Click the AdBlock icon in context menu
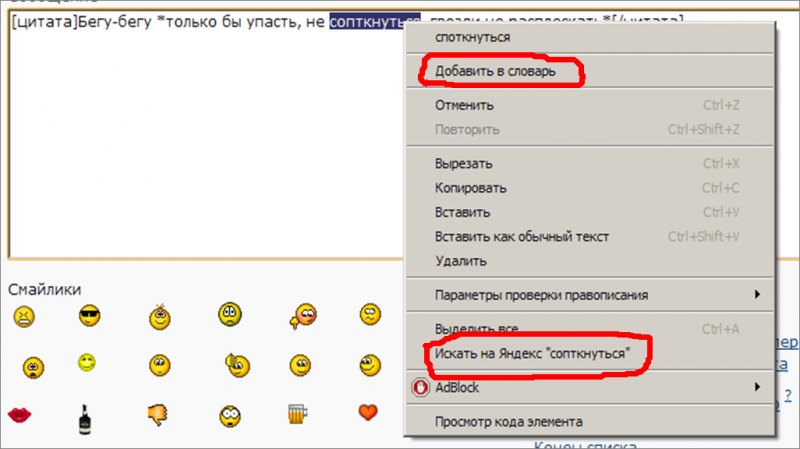 (x=420, y=386)
